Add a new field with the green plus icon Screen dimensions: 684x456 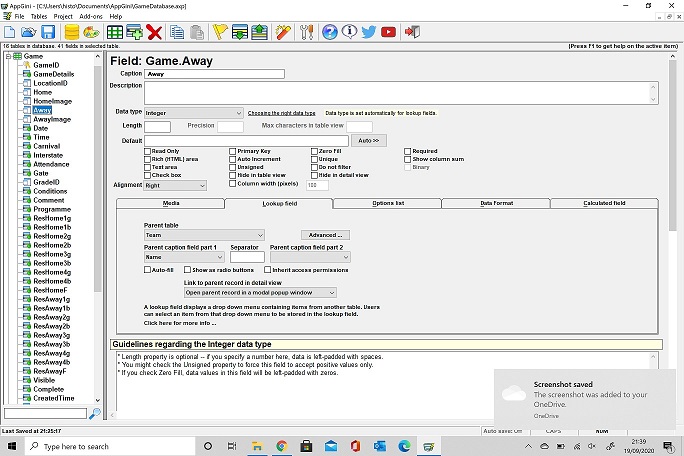134,32
